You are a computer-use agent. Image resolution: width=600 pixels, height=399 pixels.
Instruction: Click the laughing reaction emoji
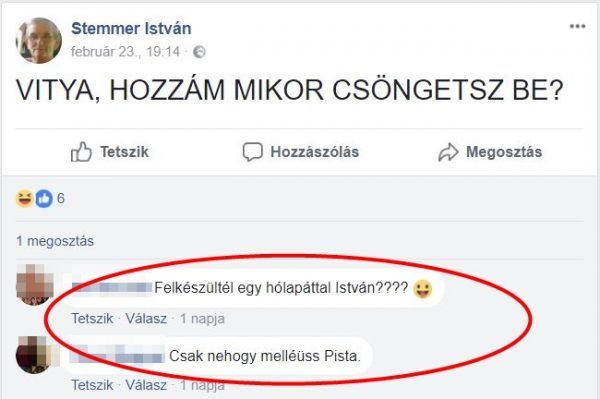[x=24, y=199]
